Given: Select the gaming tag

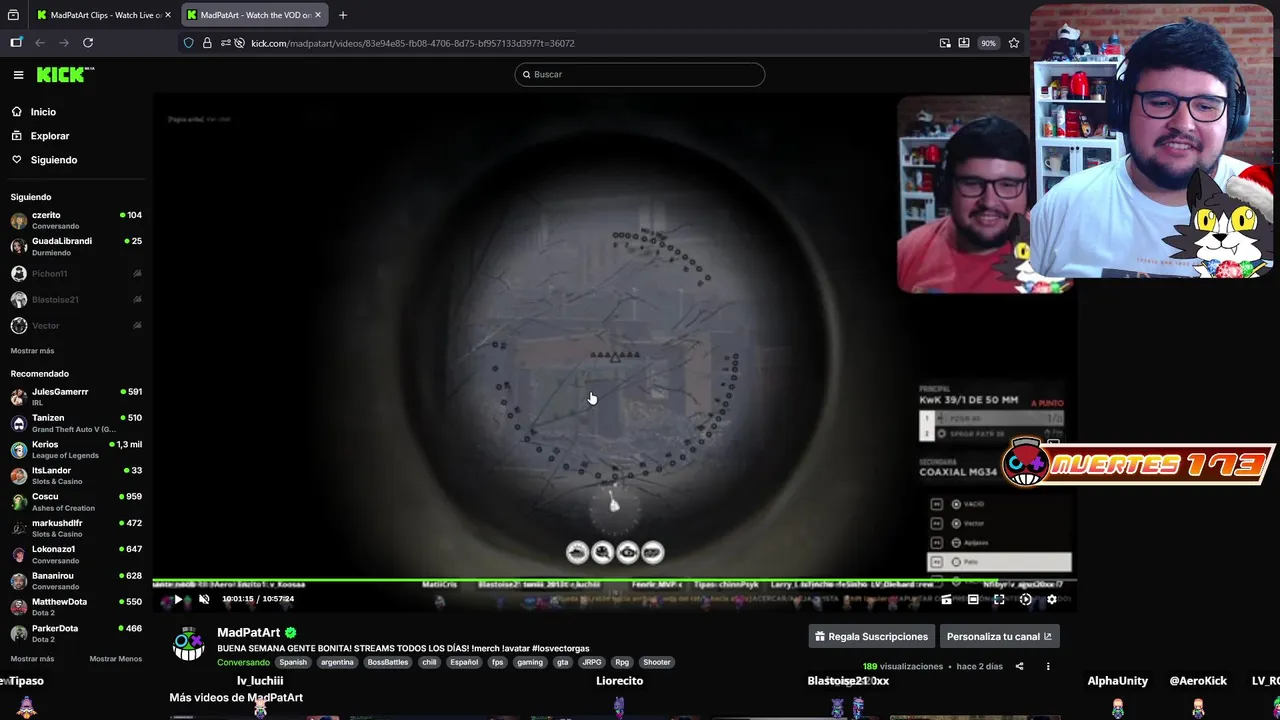Looking at the screenshot, I should 530,662.
